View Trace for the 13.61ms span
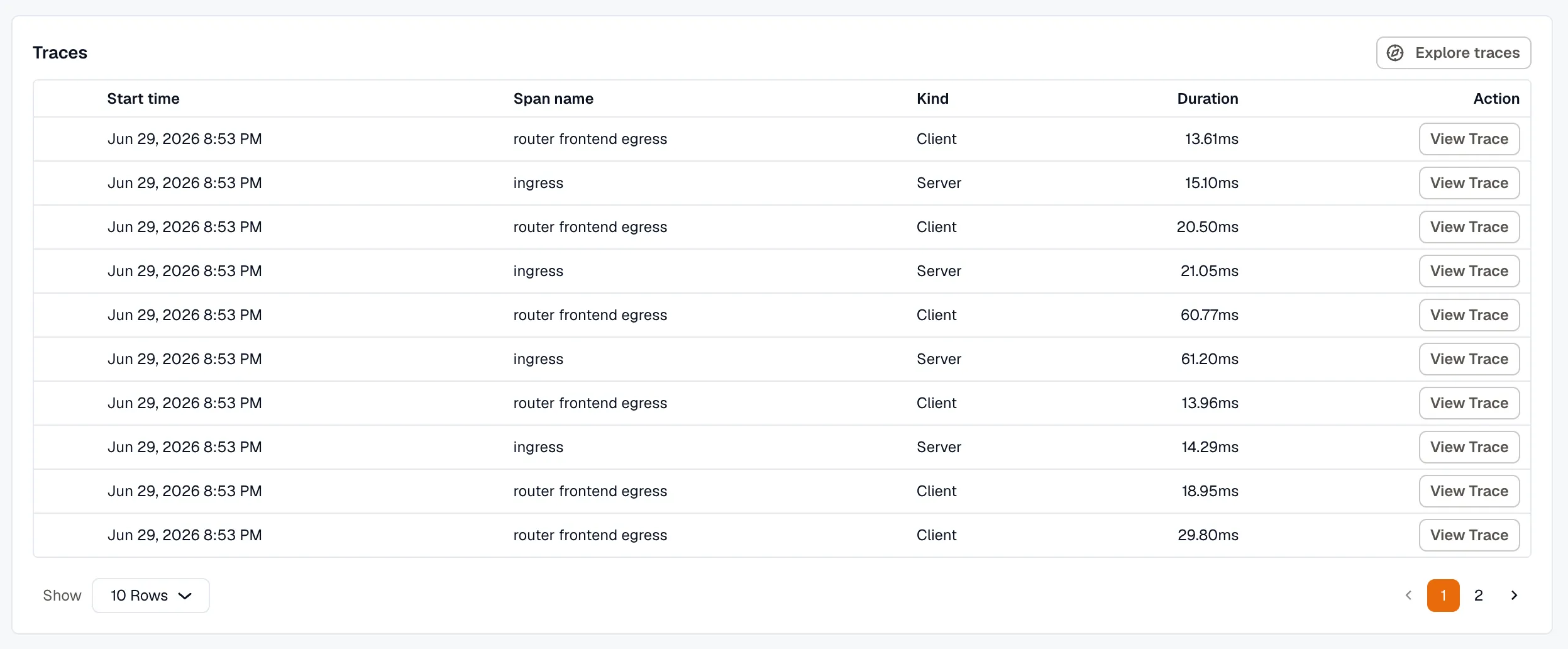 (1469, 139)
